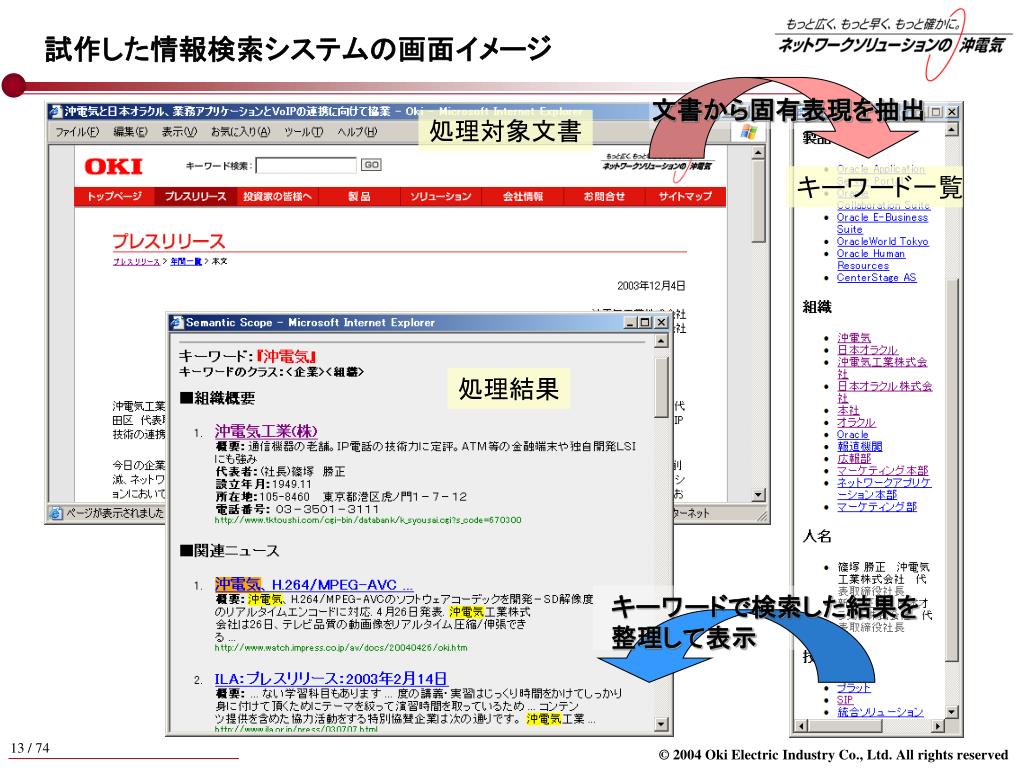The height and width of the screenshot is (768, 1024).
Task: Select the 会社情報 navigation tab
Action: tap(522, 197)
